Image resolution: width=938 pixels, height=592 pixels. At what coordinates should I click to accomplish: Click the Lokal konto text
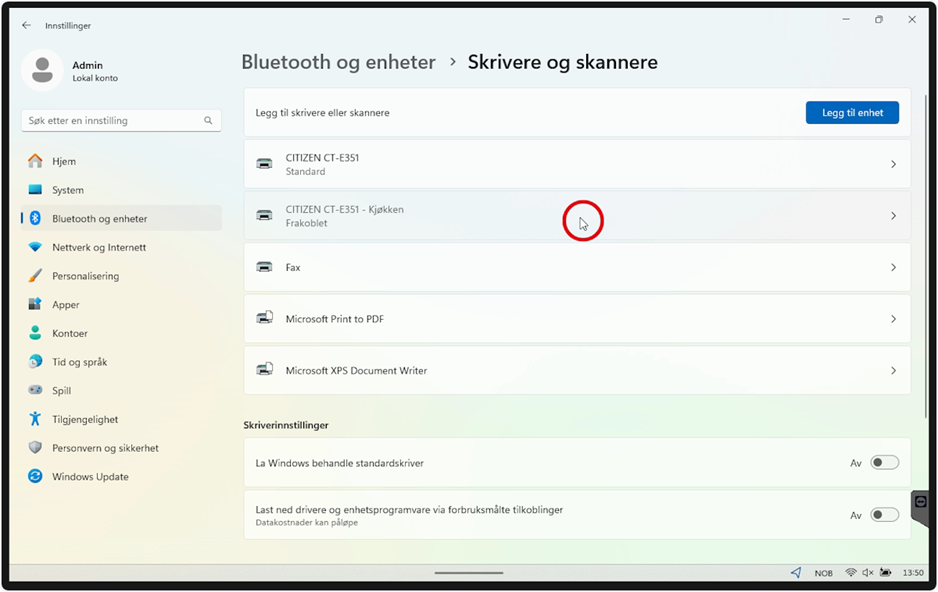(95, 78)
